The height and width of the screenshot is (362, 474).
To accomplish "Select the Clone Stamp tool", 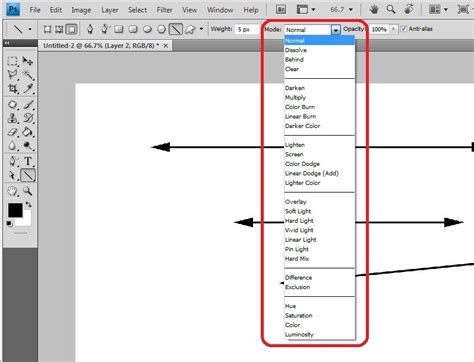I will tap(12, 118).
